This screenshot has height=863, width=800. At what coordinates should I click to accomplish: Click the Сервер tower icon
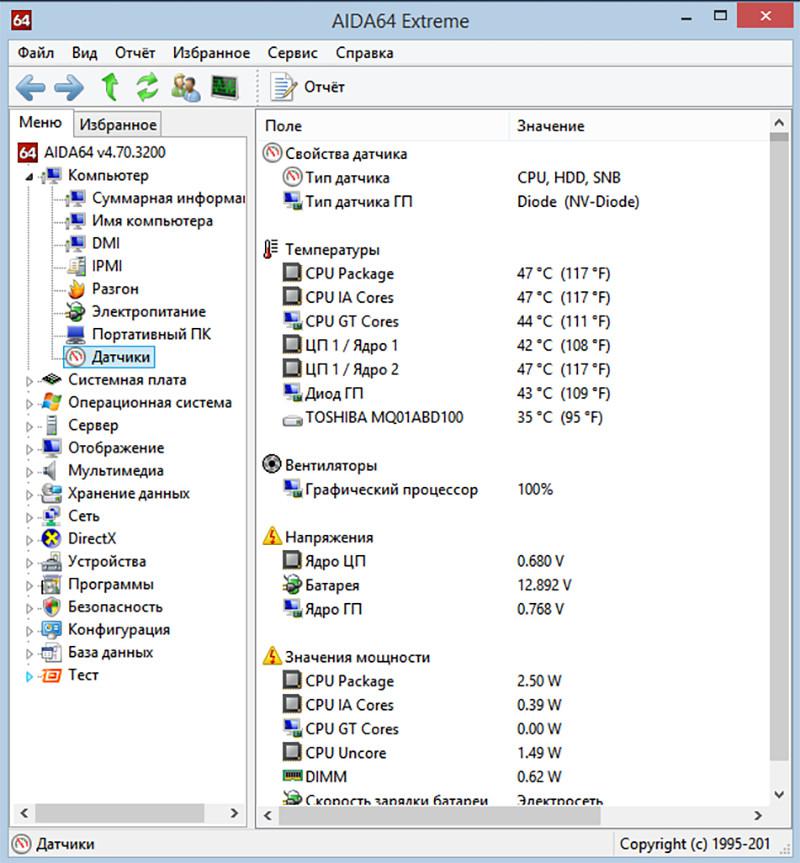coord(52,425)
